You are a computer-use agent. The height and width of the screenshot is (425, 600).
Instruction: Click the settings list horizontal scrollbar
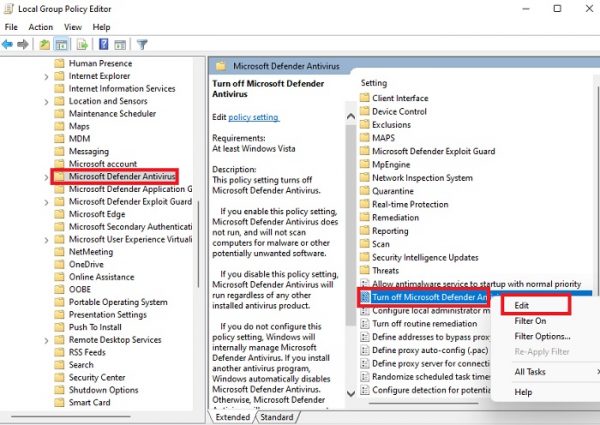coord(424,403)
